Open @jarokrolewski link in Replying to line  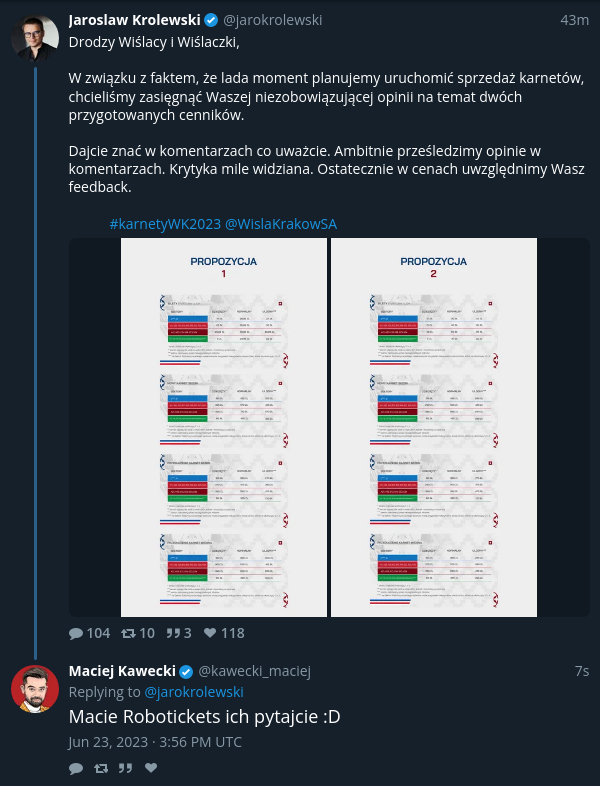pos(194,692)
